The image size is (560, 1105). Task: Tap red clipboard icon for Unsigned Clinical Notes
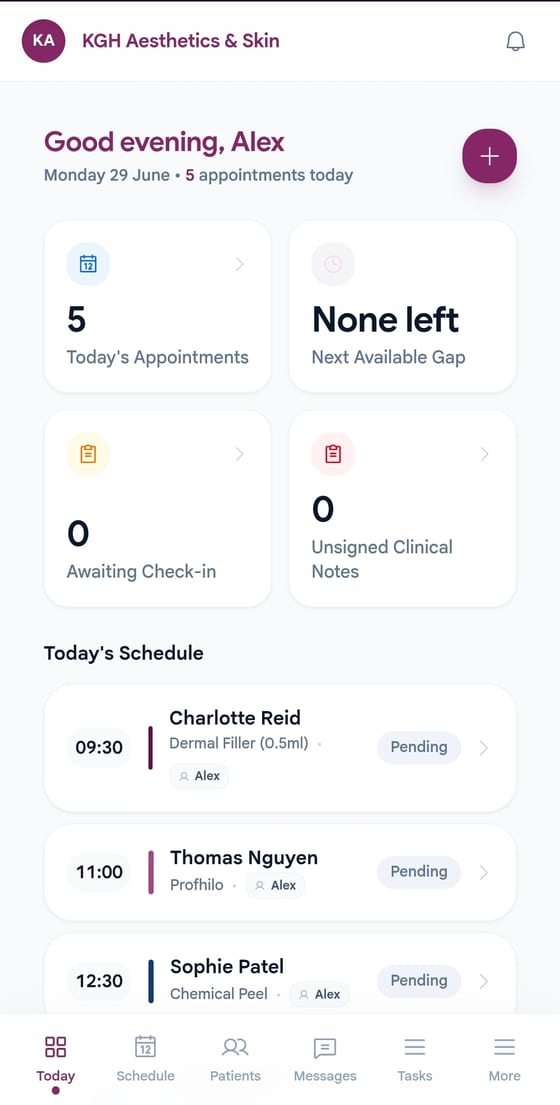coord(333,454)
